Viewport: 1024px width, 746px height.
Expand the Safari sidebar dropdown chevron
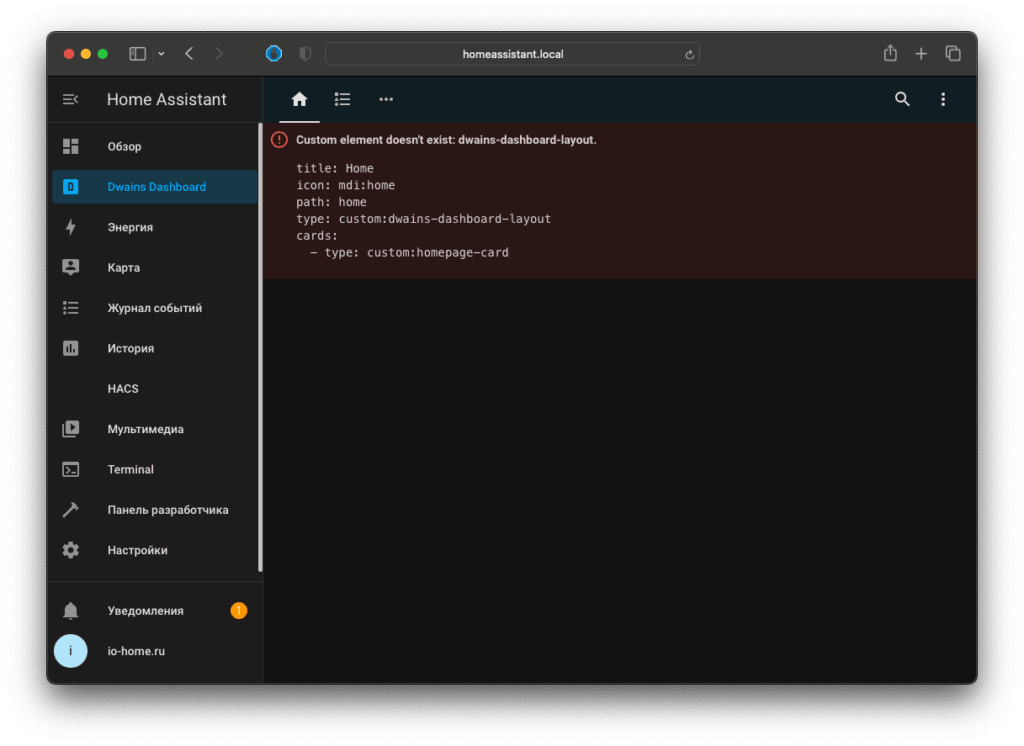tap(161, 54)
